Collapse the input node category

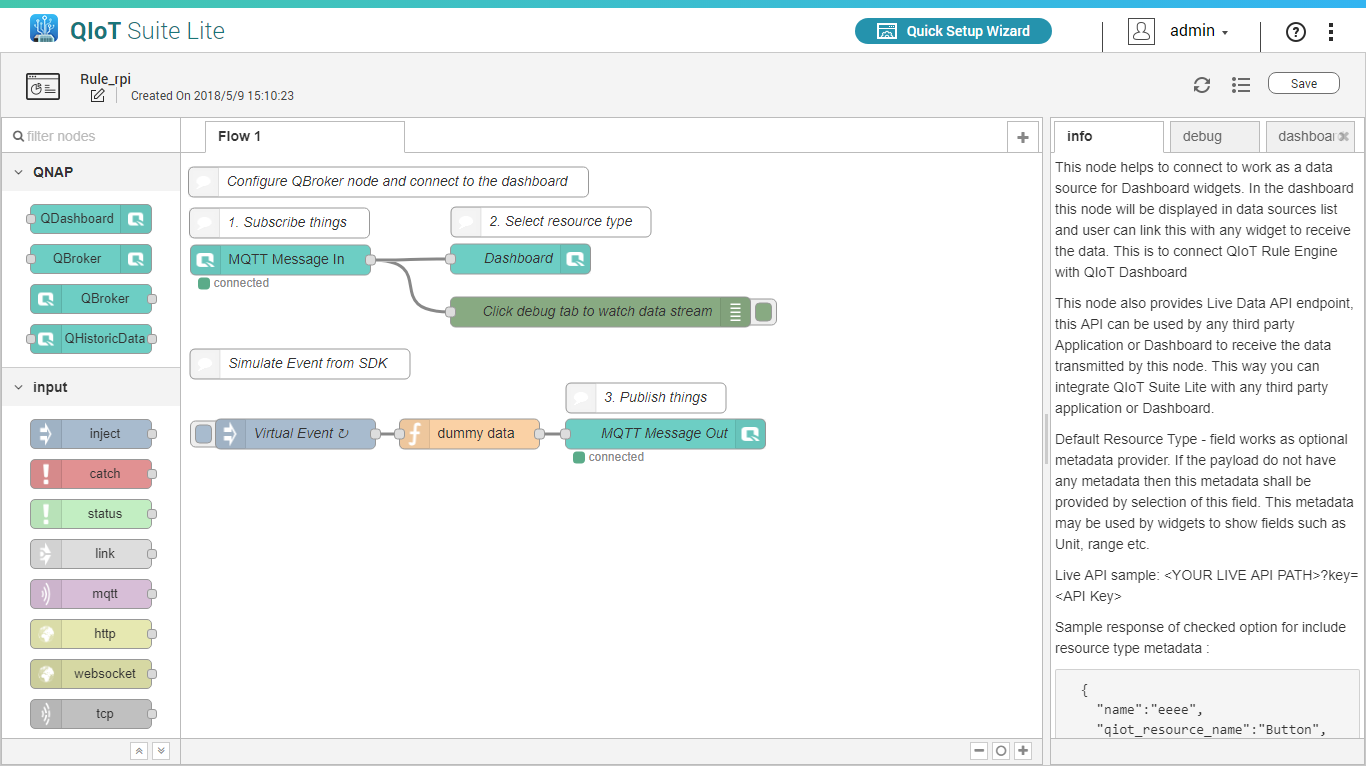click(19, 387)
